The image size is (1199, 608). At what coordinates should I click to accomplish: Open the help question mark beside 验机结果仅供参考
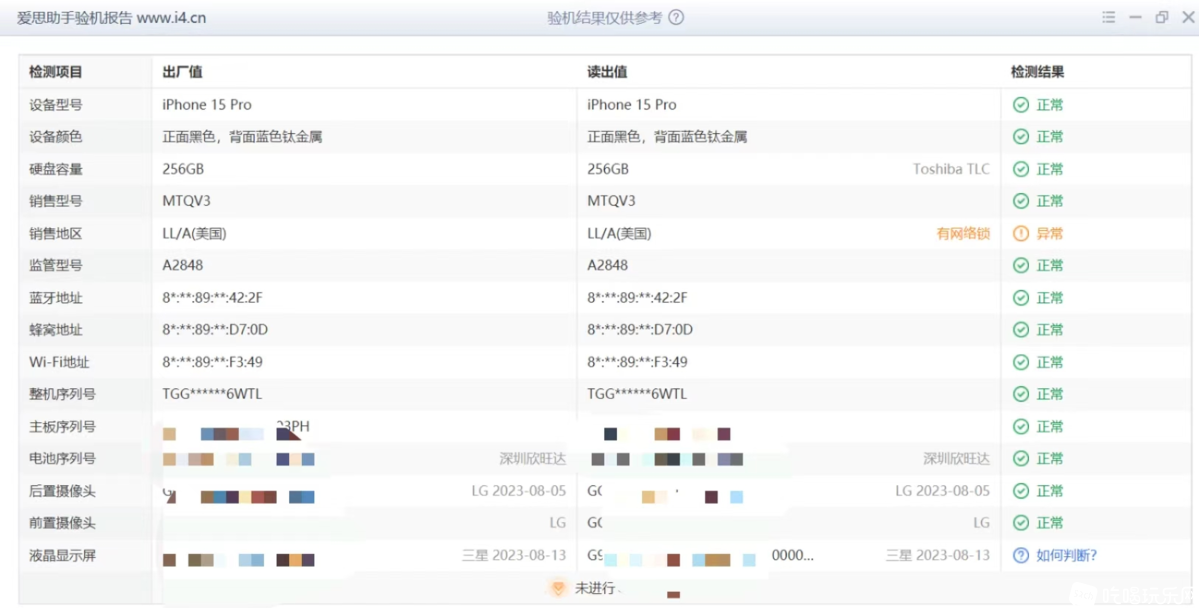pos(676,18)
